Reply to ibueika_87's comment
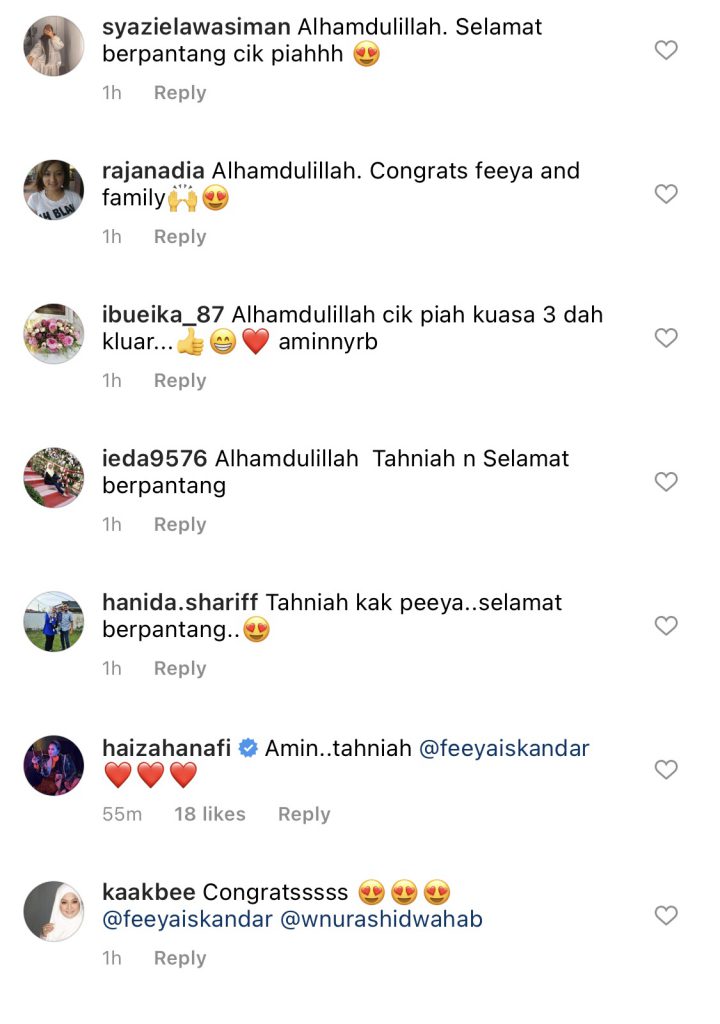 (x=180, y=380)
